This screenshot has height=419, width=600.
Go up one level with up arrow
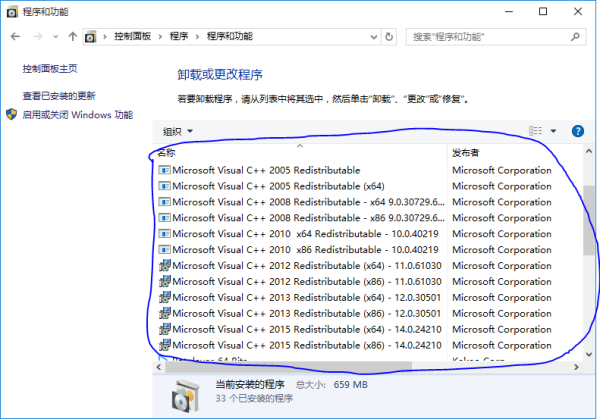(72, 37)
